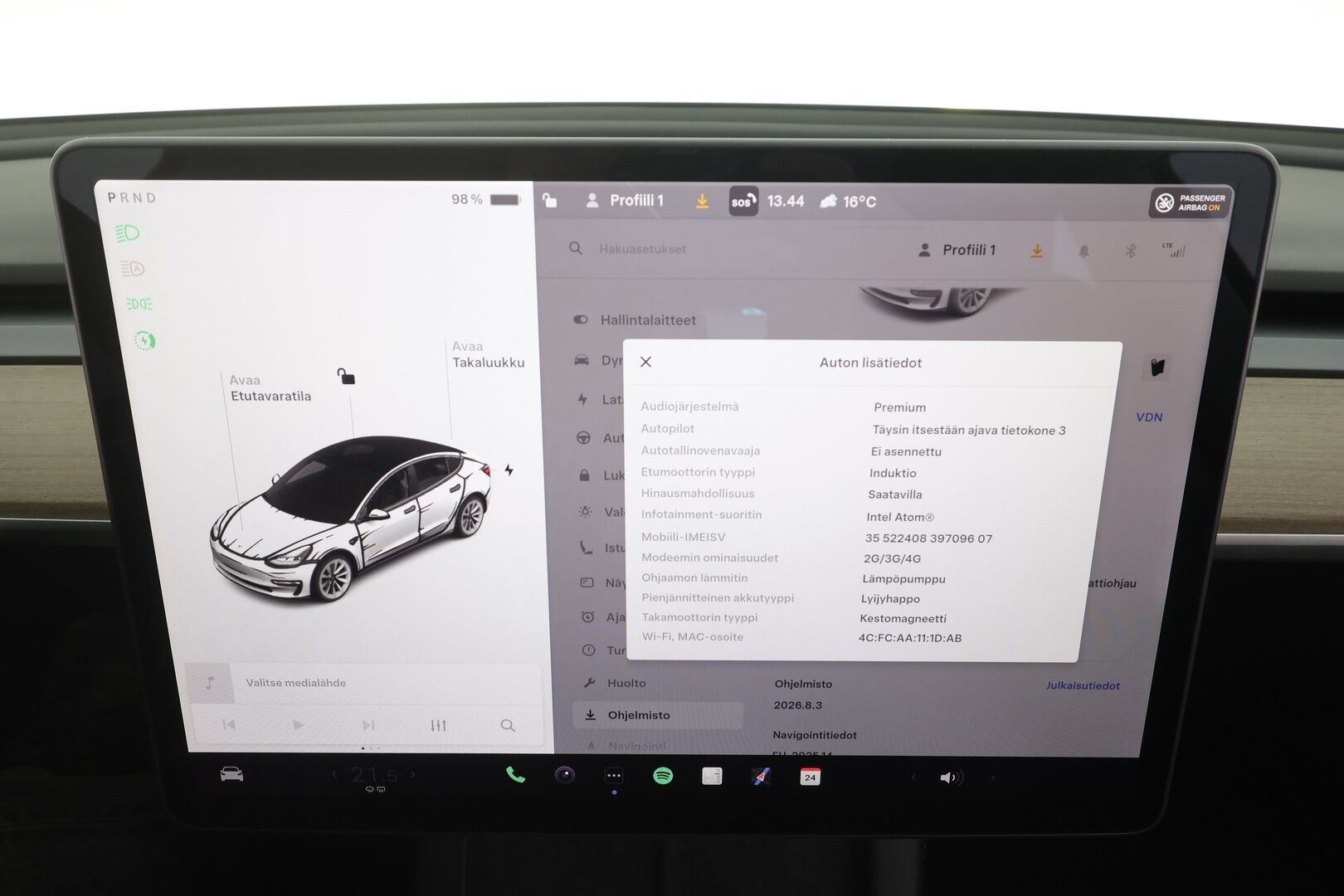Viewport: 1344px width, 896px height.
Task: Decrease the cabin temperature
Action: click(334, 775)
